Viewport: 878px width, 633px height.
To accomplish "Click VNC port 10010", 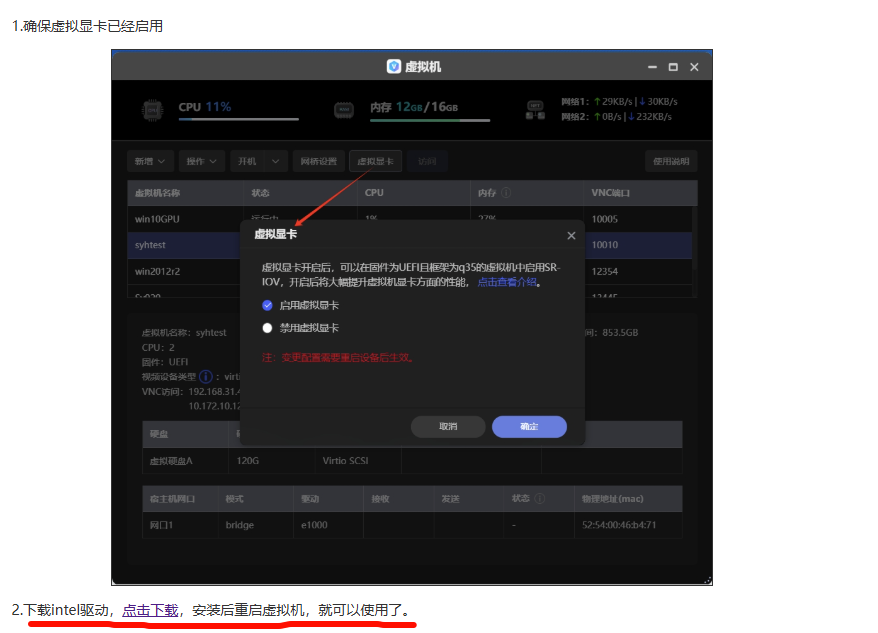I will pos(605,245).
